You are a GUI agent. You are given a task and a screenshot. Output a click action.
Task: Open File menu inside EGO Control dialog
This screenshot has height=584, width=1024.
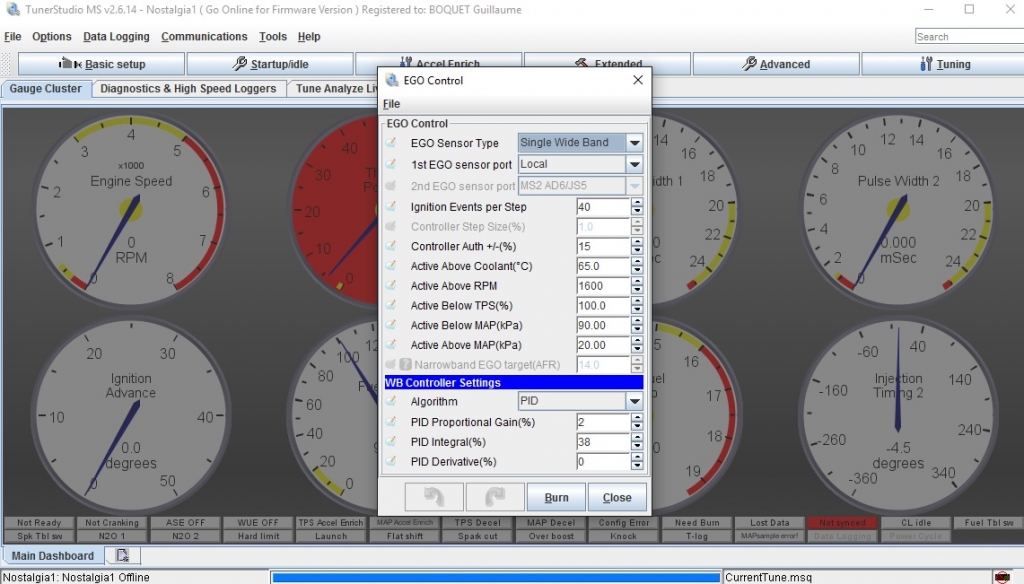click(391, 104)
